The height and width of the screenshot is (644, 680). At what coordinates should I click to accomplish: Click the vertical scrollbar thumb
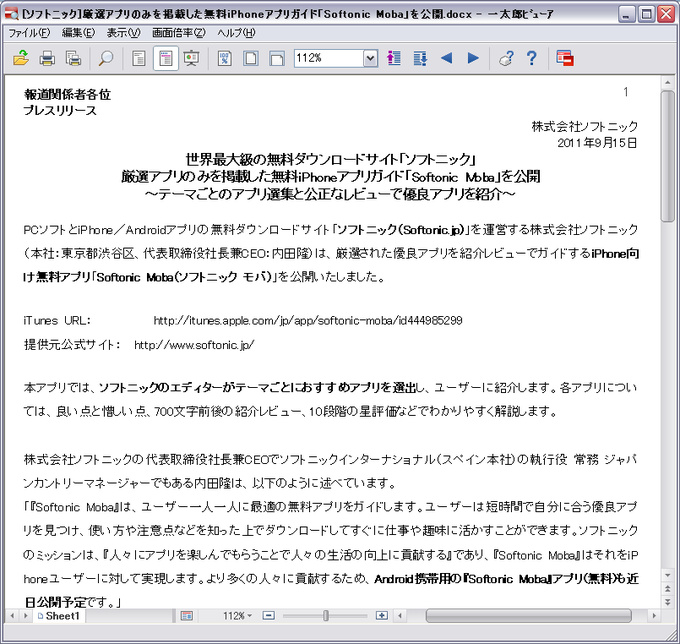coord(667,156)
